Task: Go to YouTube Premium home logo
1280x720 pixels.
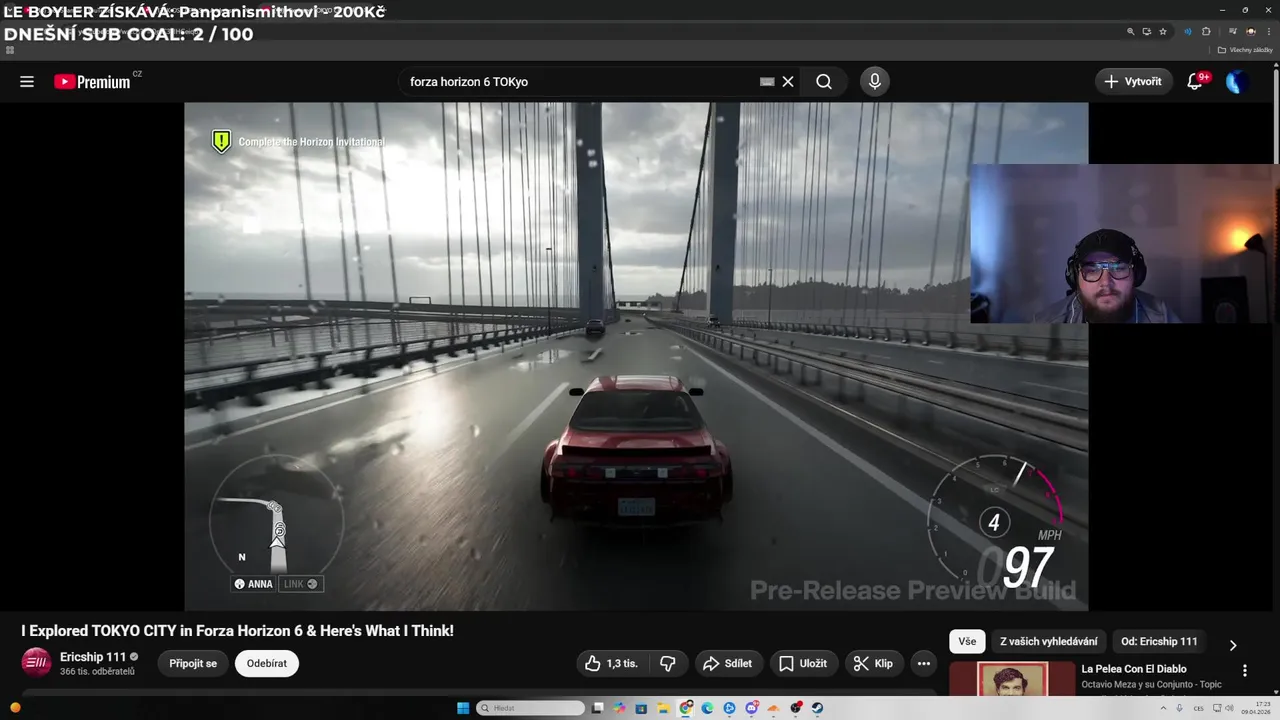Action: pyautogui.click(x=92, y=82)
